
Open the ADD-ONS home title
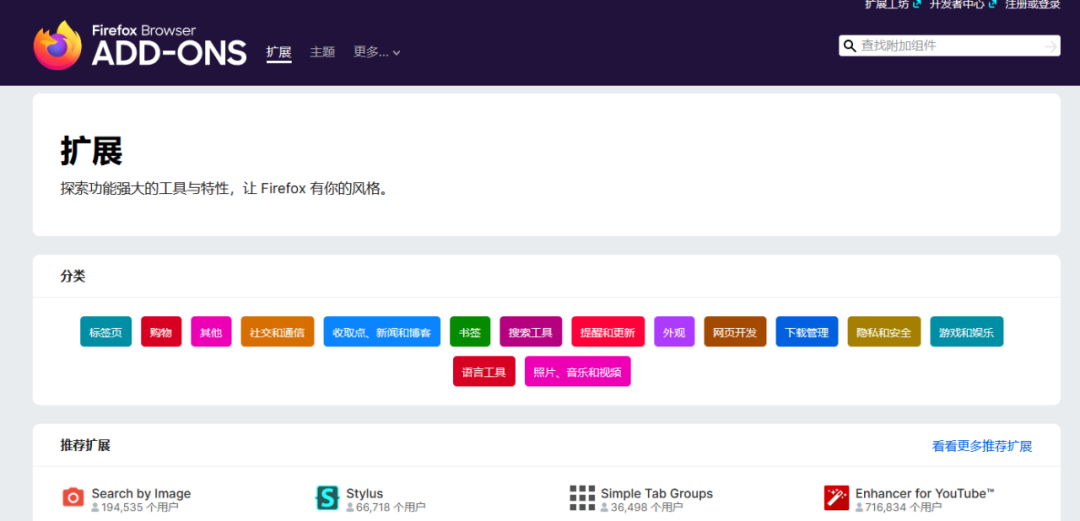pos(169,53)
